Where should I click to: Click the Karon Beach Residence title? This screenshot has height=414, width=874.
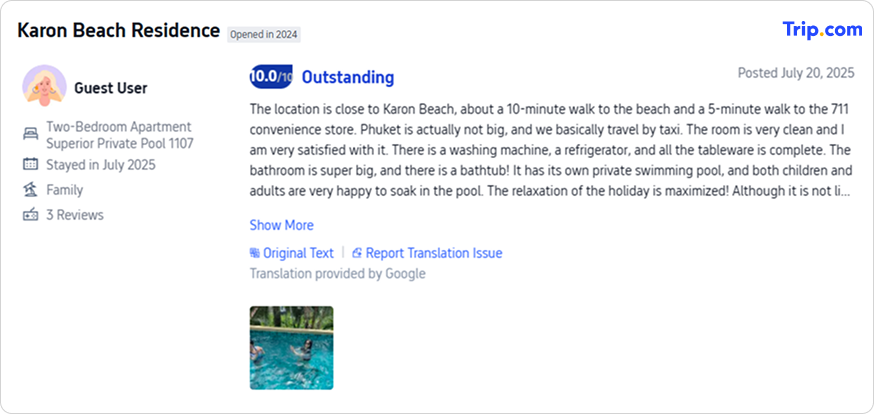pyautogui.click(x=118, y=31)
